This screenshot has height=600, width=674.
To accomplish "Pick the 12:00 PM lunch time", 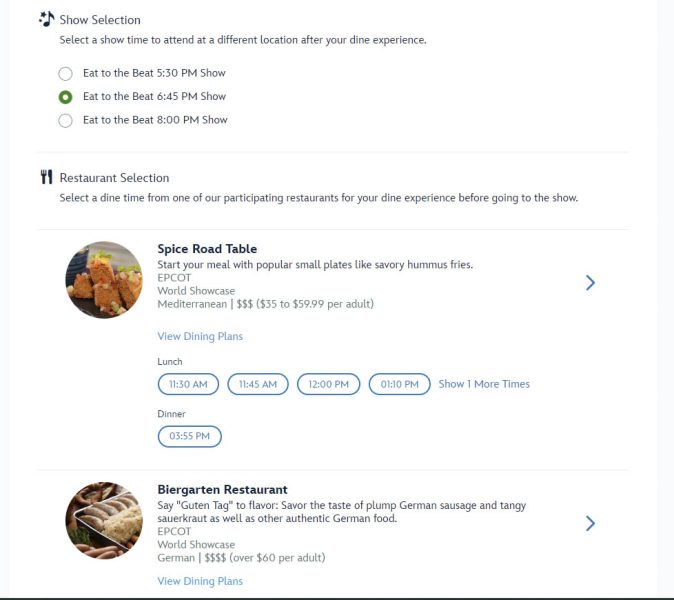I will pyautogui.click(x=329, y=384).
